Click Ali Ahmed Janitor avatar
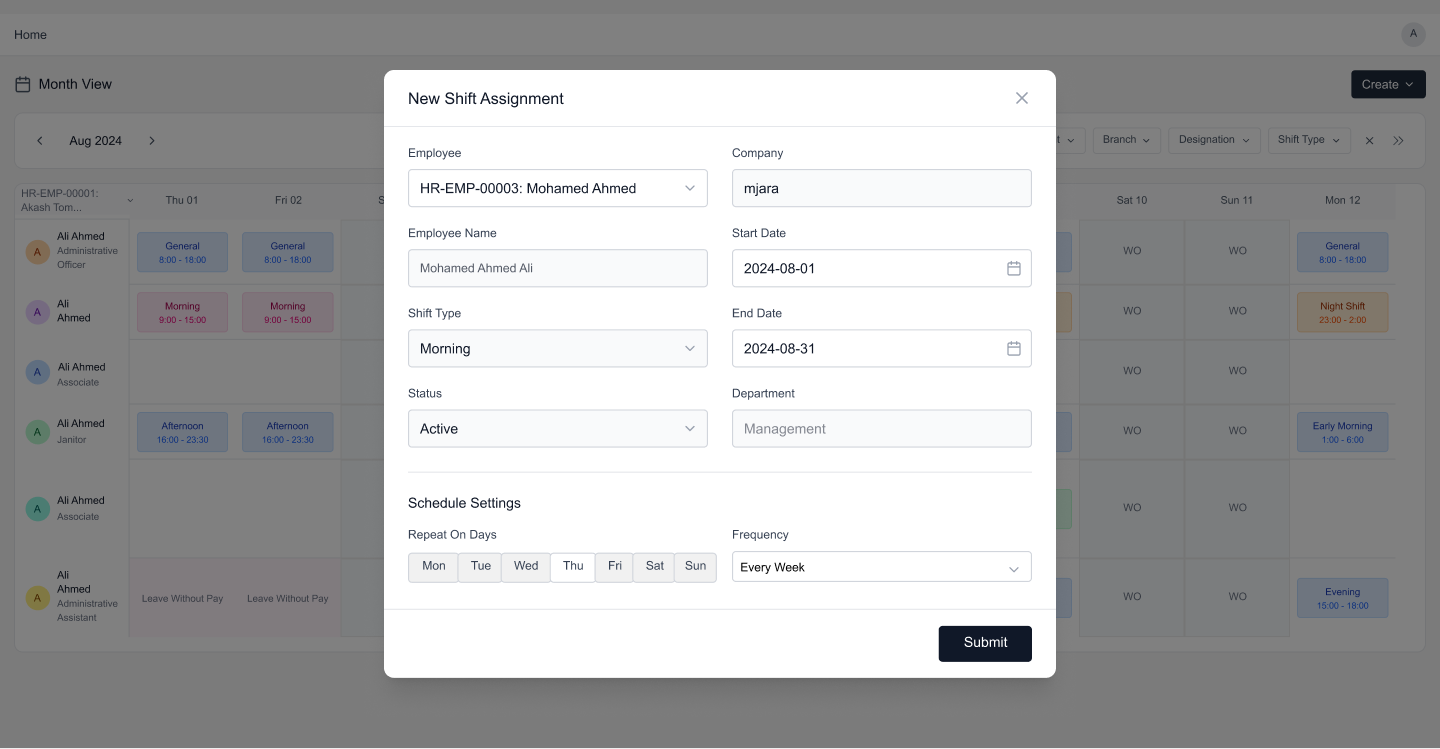This screenshot has height=749, width=1440. (x=37, y=432)
